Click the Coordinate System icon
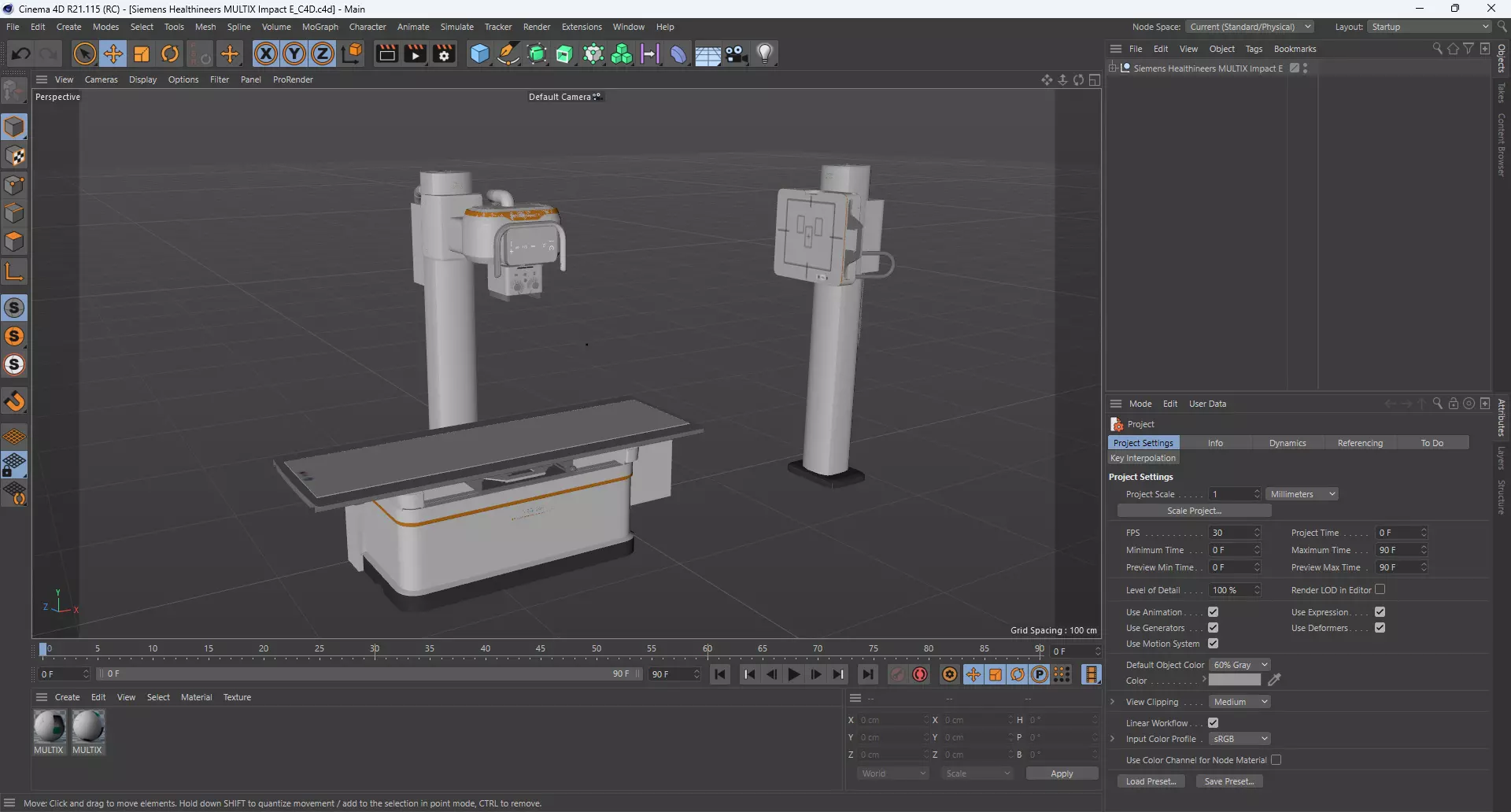 tap(353, 54)
